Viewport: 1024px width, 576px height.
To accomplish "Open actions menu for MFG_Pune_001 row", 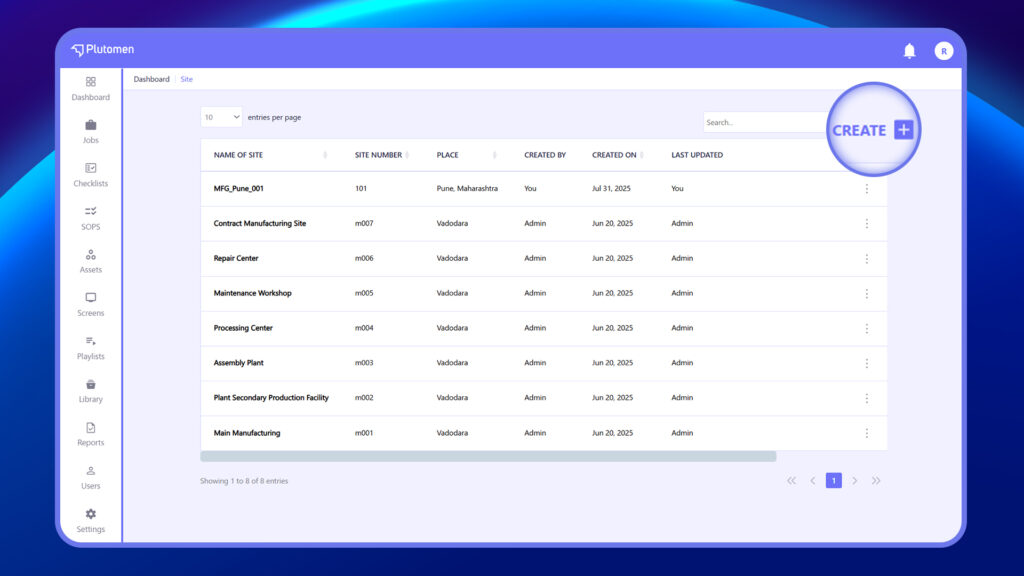I will (x=867, y=189).
